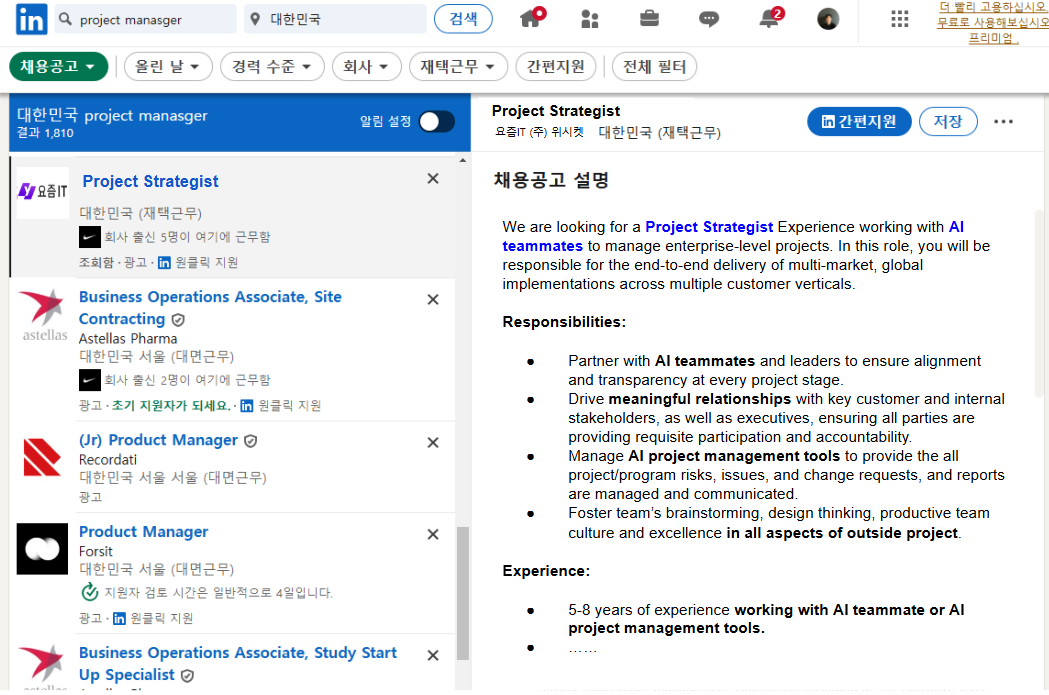Click the Astellas logo on Site Contracting

43,315
